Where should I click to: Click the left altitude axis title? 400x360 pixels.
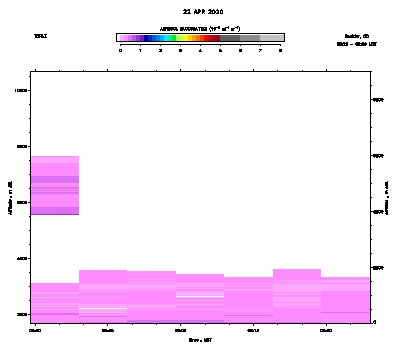(x=10, y=198)
